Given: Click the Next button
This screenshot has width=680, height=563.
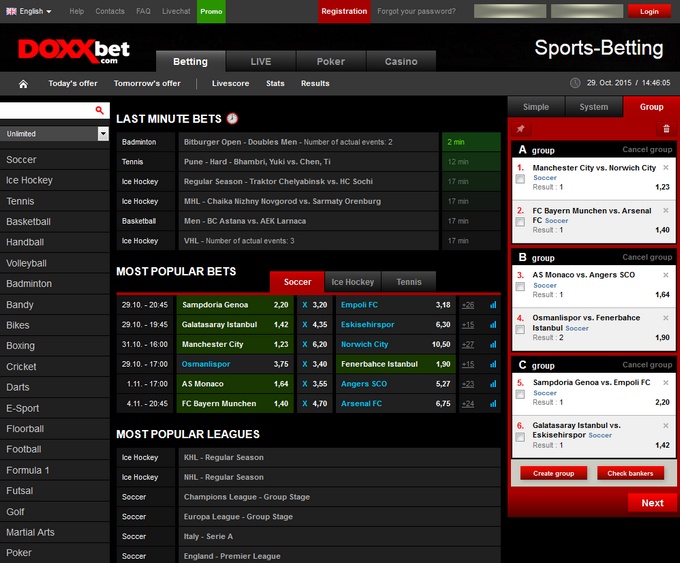Looking at the screenshot, I should 652,503.
